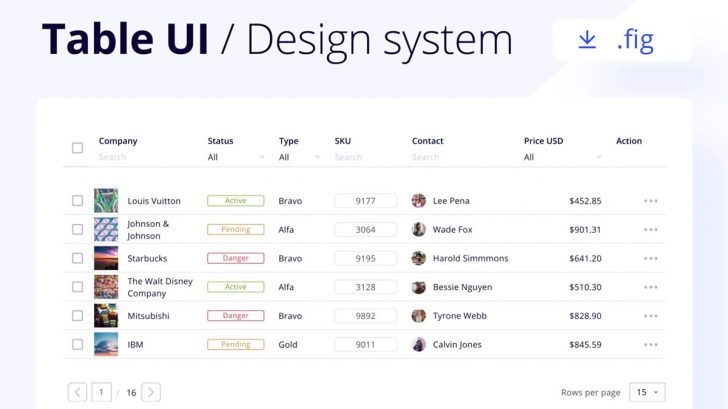Open action menu for Johnson & Johnson row

(x=650, y=230)
